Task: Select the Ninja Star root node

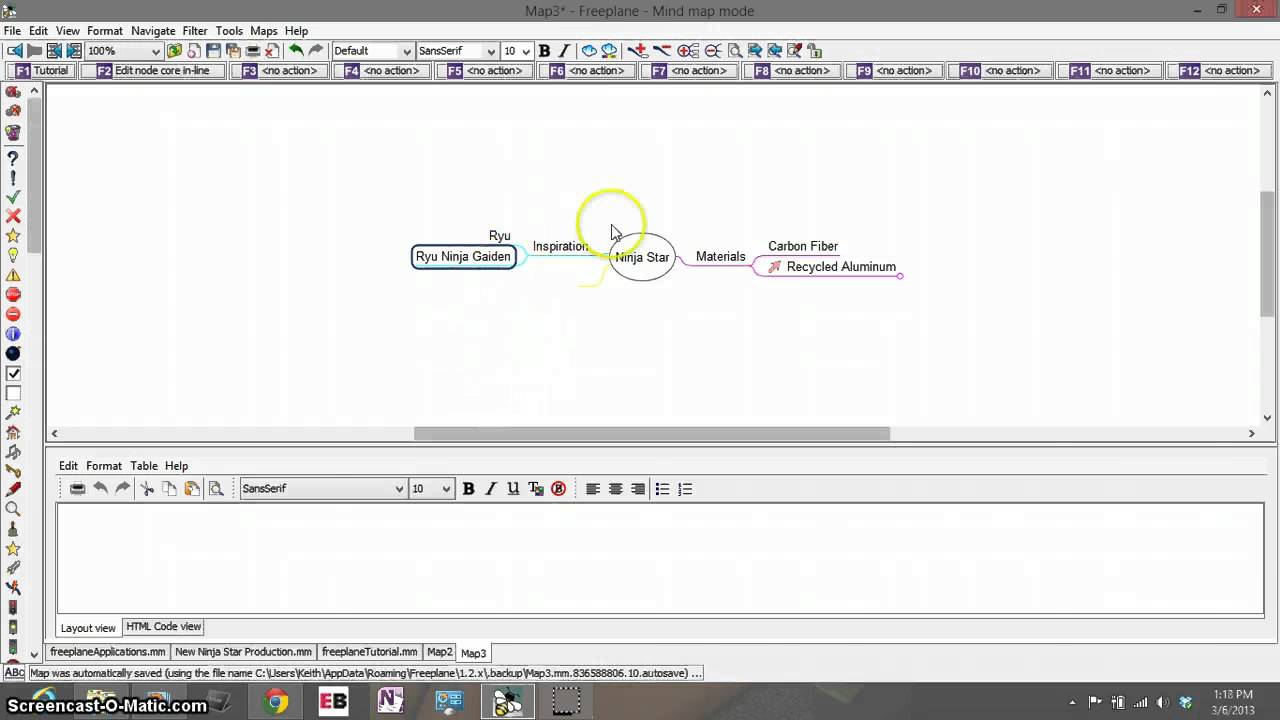Action: 642,257
